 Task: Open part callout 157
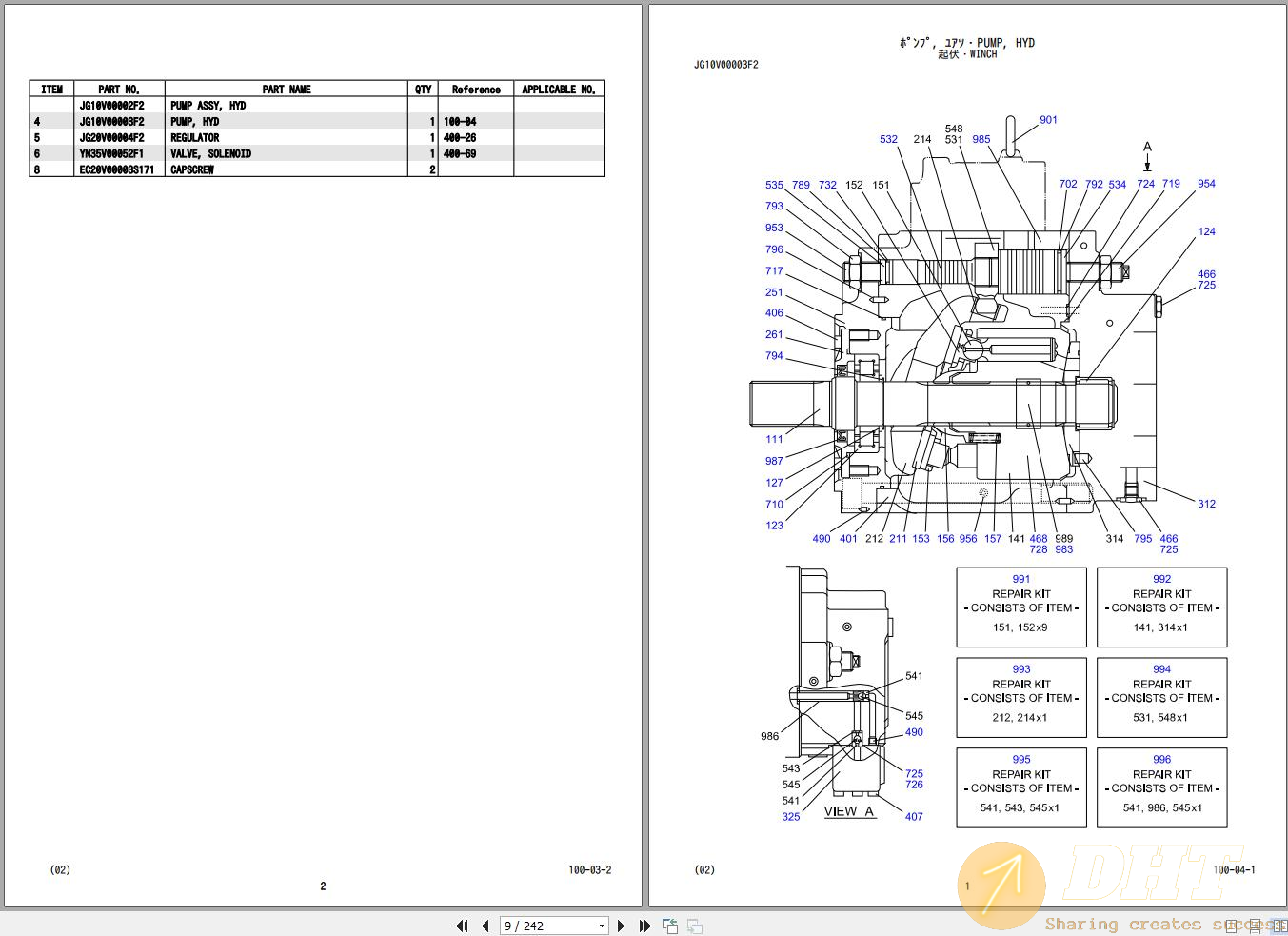pyautogui.click(x=993, y=539)
